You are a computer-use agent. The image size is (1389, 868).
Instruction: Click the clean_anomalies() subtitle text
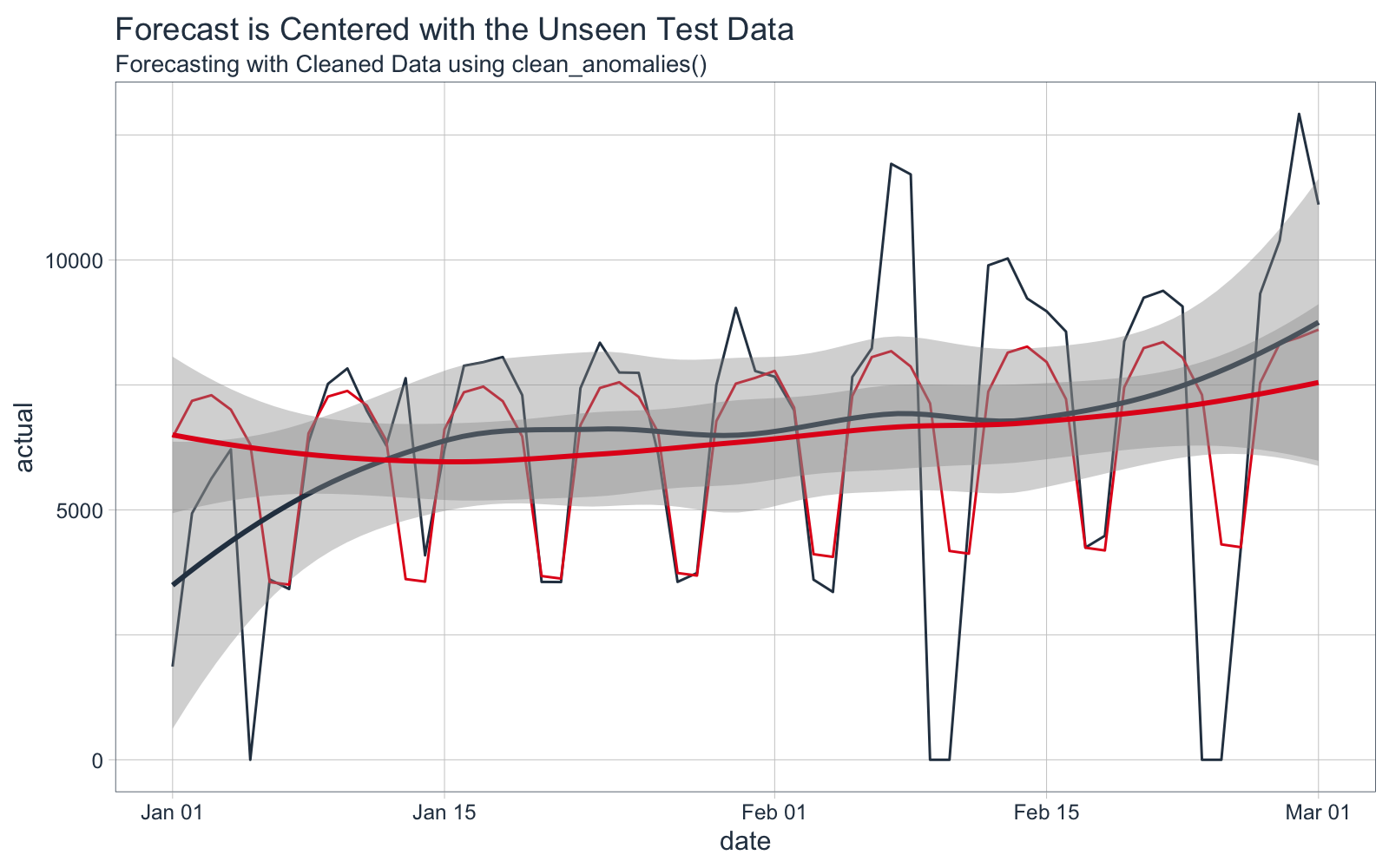(410, 64)
